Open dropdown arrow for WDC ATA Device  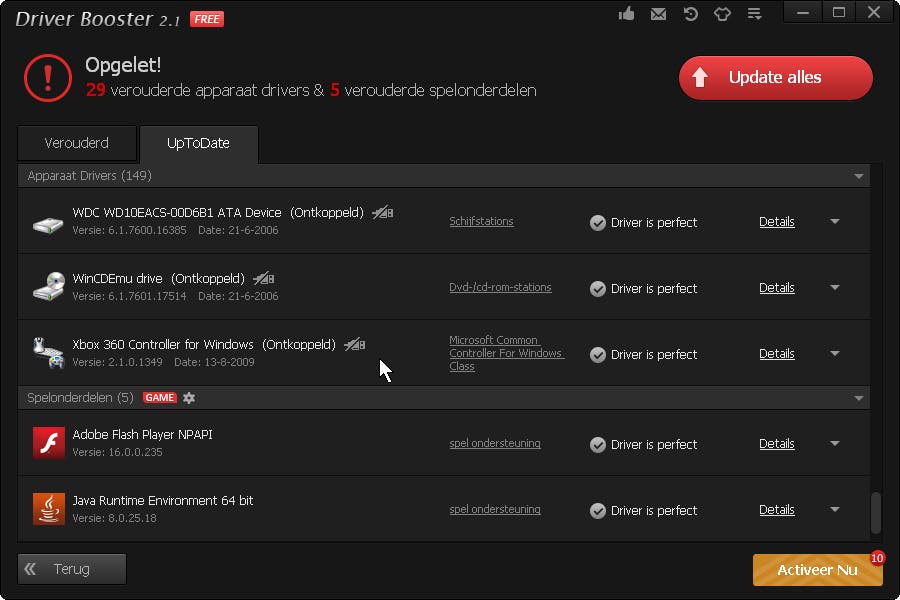(835, 221)
